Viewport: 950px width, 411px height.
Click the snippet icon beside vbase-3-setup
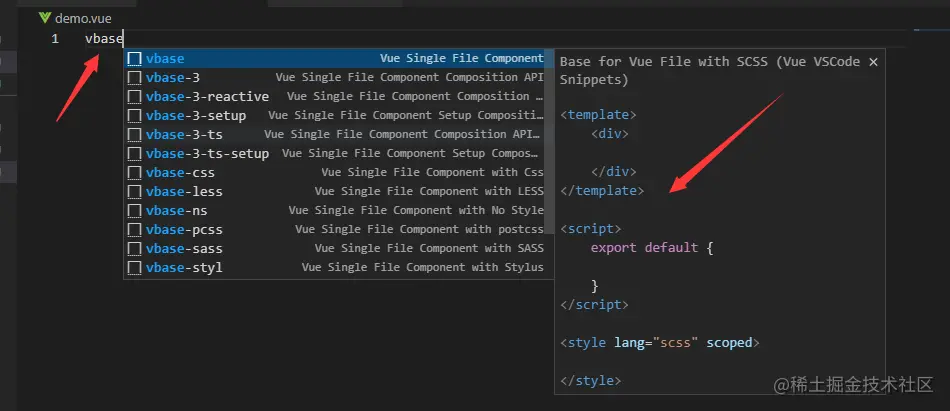(135, 115)
